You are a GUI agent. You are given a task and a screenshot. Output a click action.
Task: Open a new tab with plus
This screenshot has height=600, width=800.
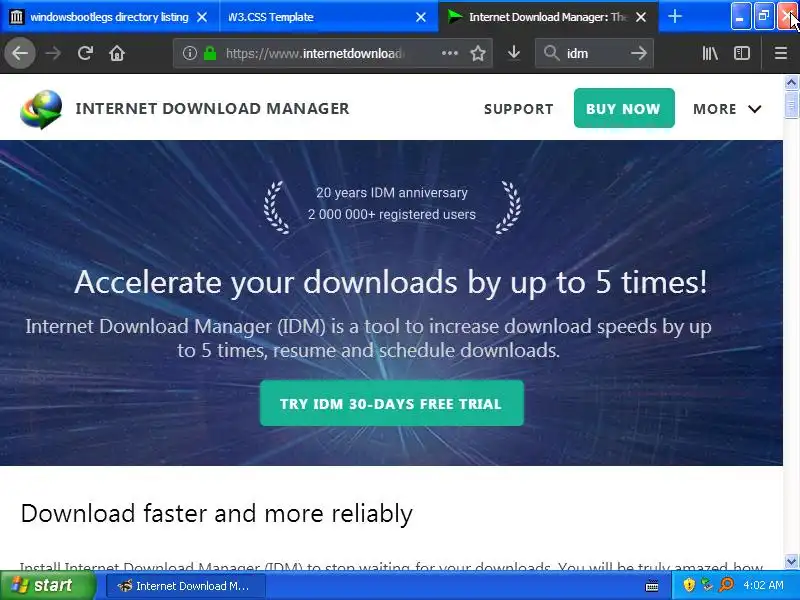point(674,17)
